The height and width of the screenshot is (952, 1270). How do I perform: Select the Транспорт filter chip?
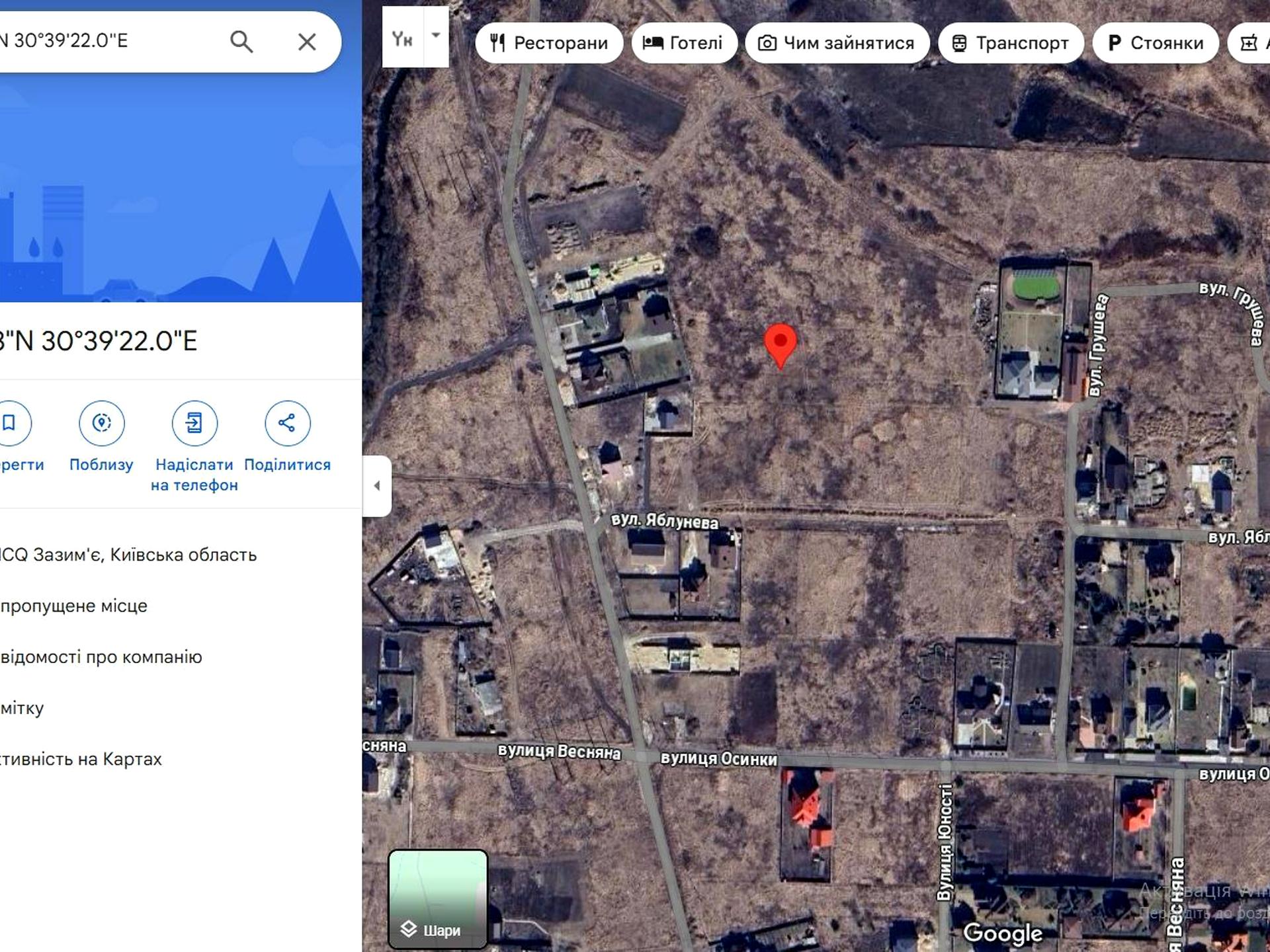click(x=1011, y=43)
